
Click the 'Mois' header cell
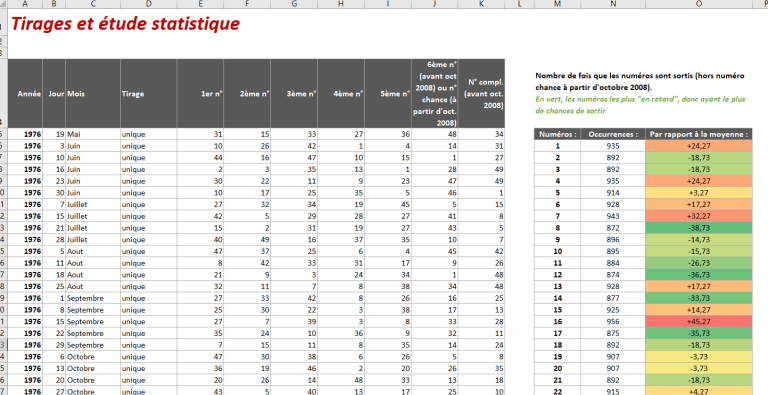(x=93, y=94)
